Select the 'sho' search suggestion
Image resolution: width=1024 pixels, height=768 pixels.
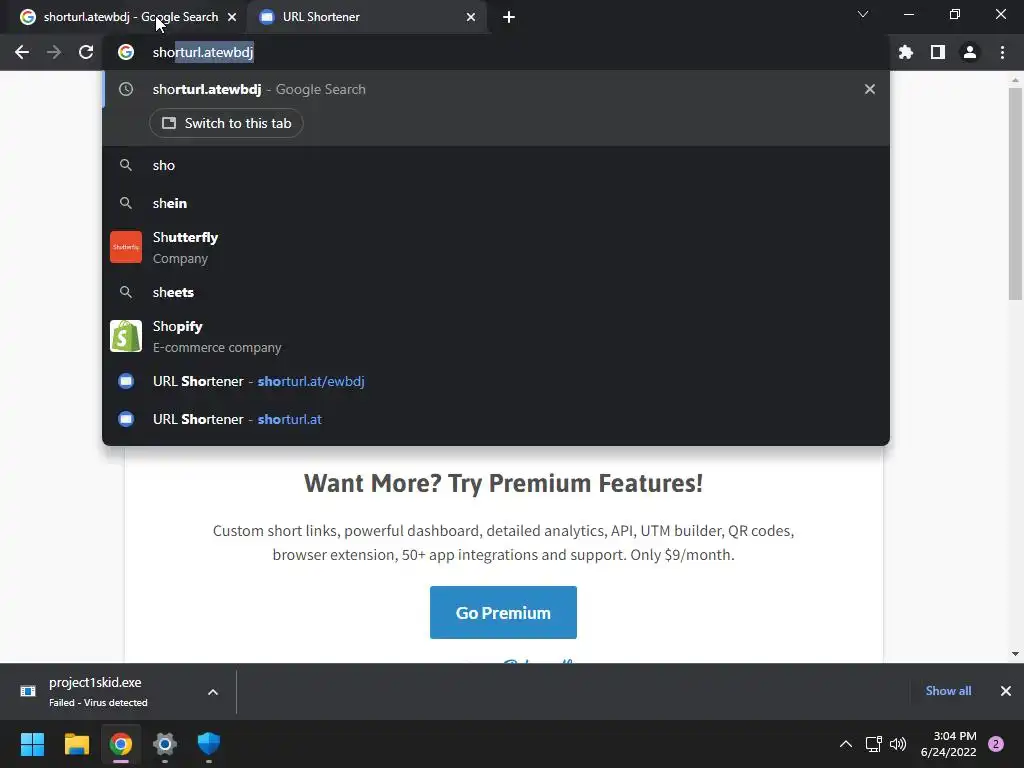coord(496,165)
